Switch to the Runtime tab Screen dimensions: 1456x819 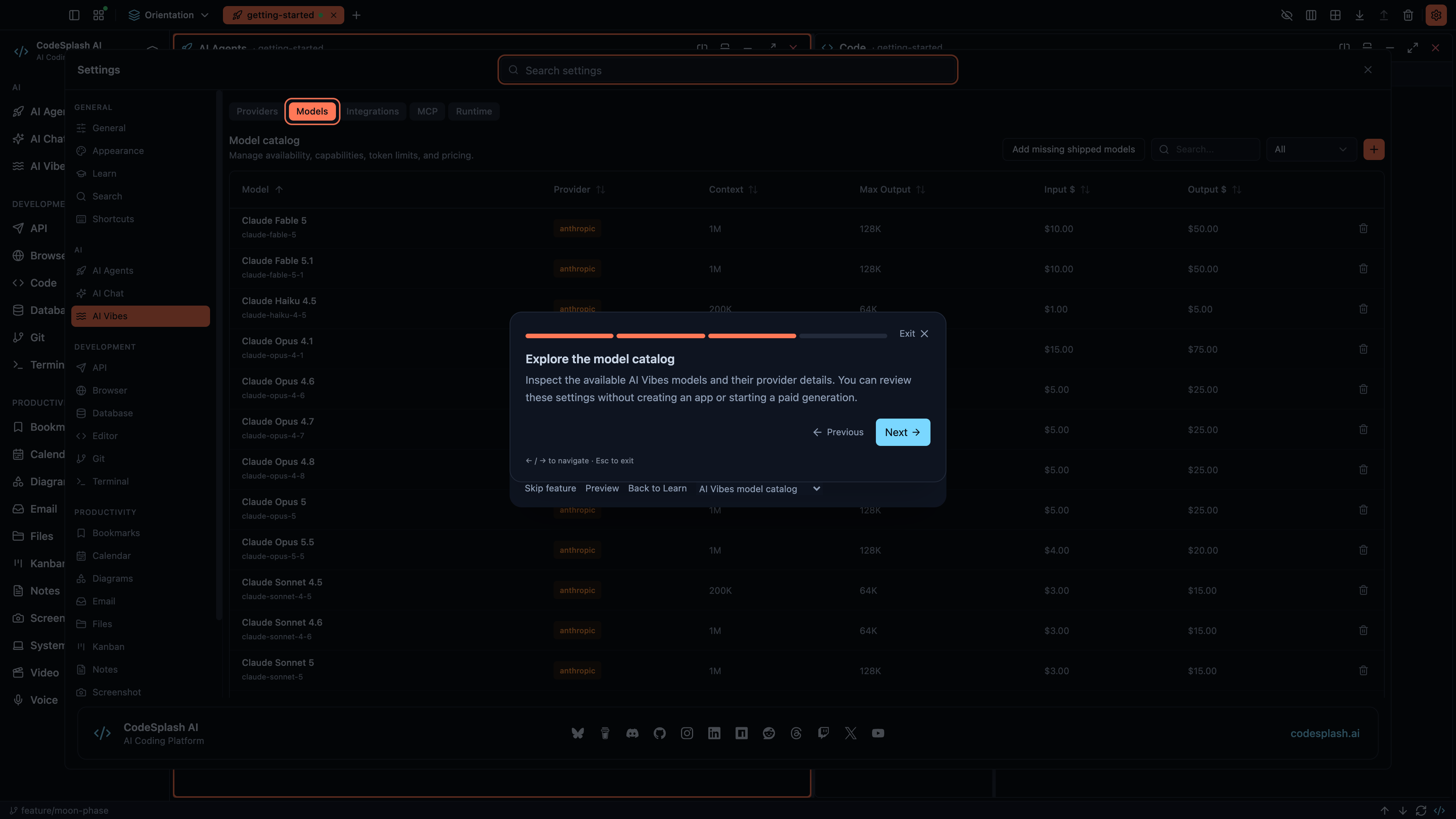point(474,111)
